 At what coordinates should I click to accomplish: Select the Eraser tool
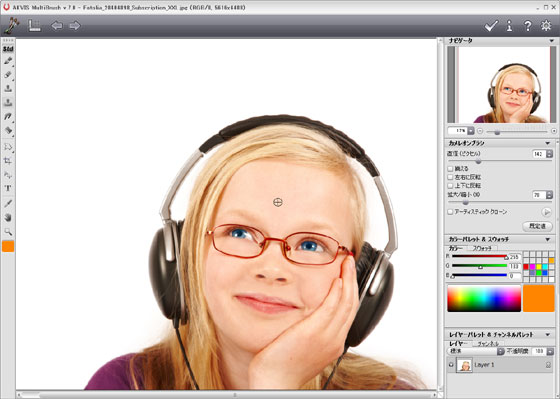pyautogui.click(x=8, y=74)
